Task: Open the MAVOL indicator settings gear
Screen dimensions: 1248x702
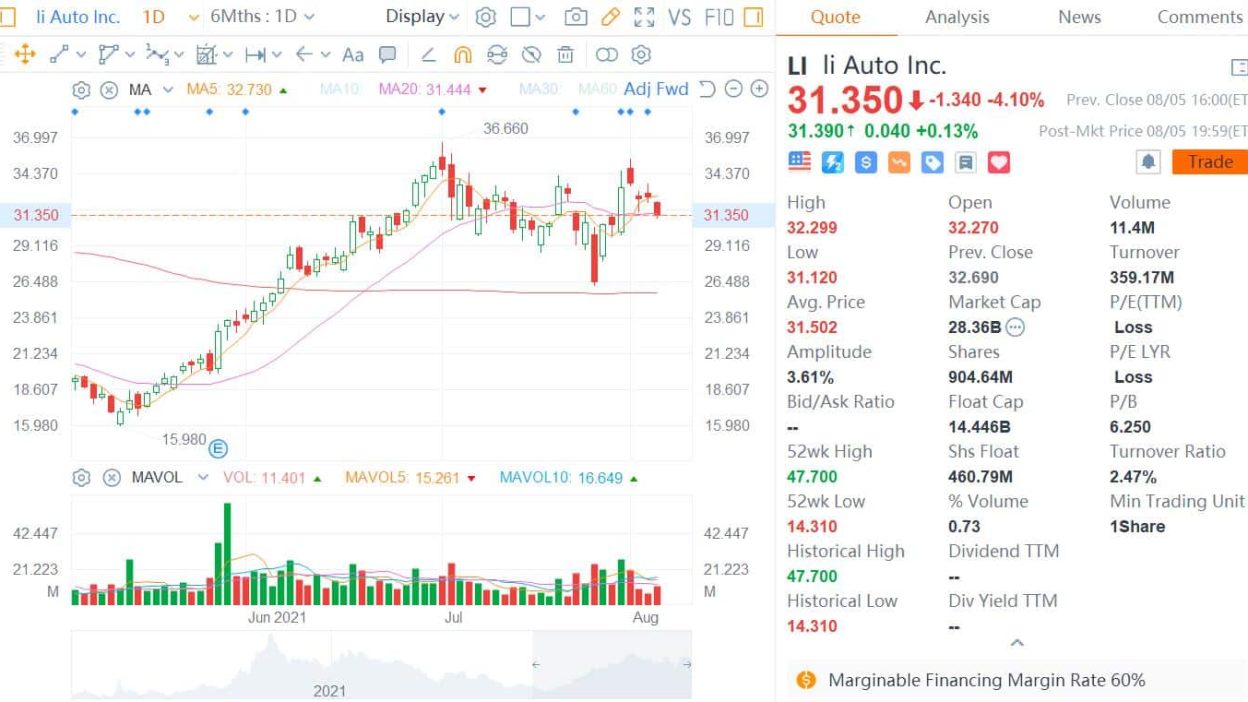Action: 82,478
